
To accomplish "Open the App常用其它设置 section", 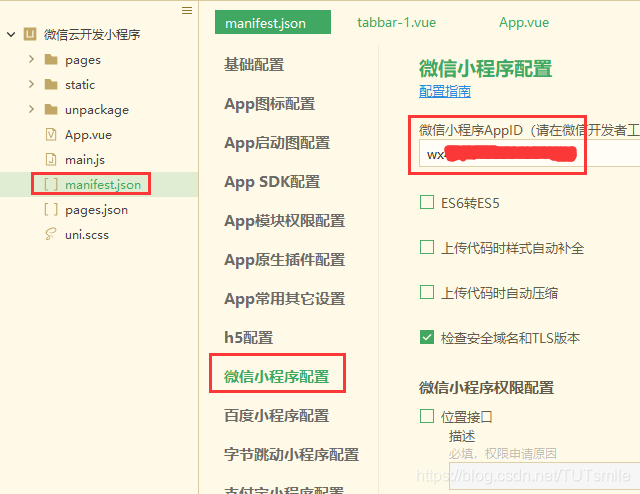I will pos(285,299).
